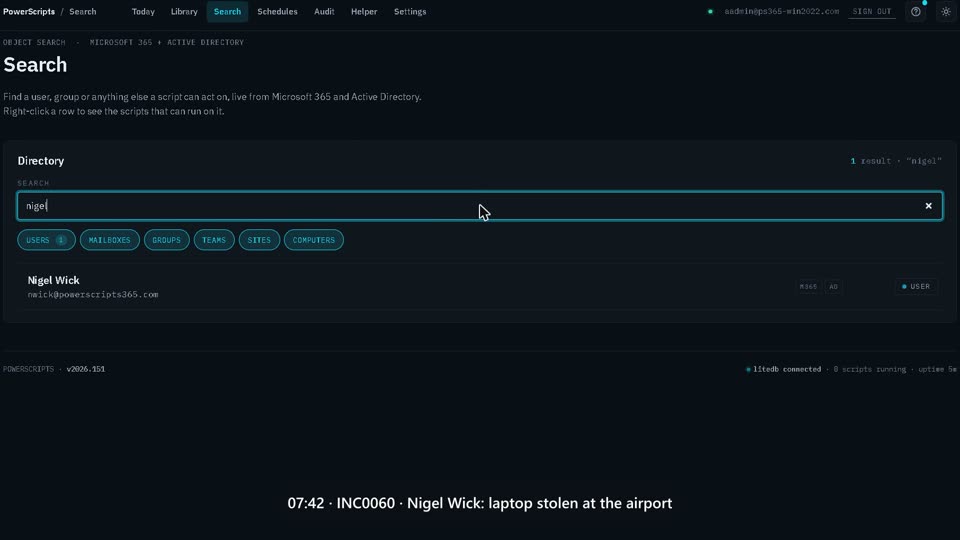The width and height of the screenshot is (960, 540).
Task: Click the litedb connected status text
Action: tap(787, 369)
